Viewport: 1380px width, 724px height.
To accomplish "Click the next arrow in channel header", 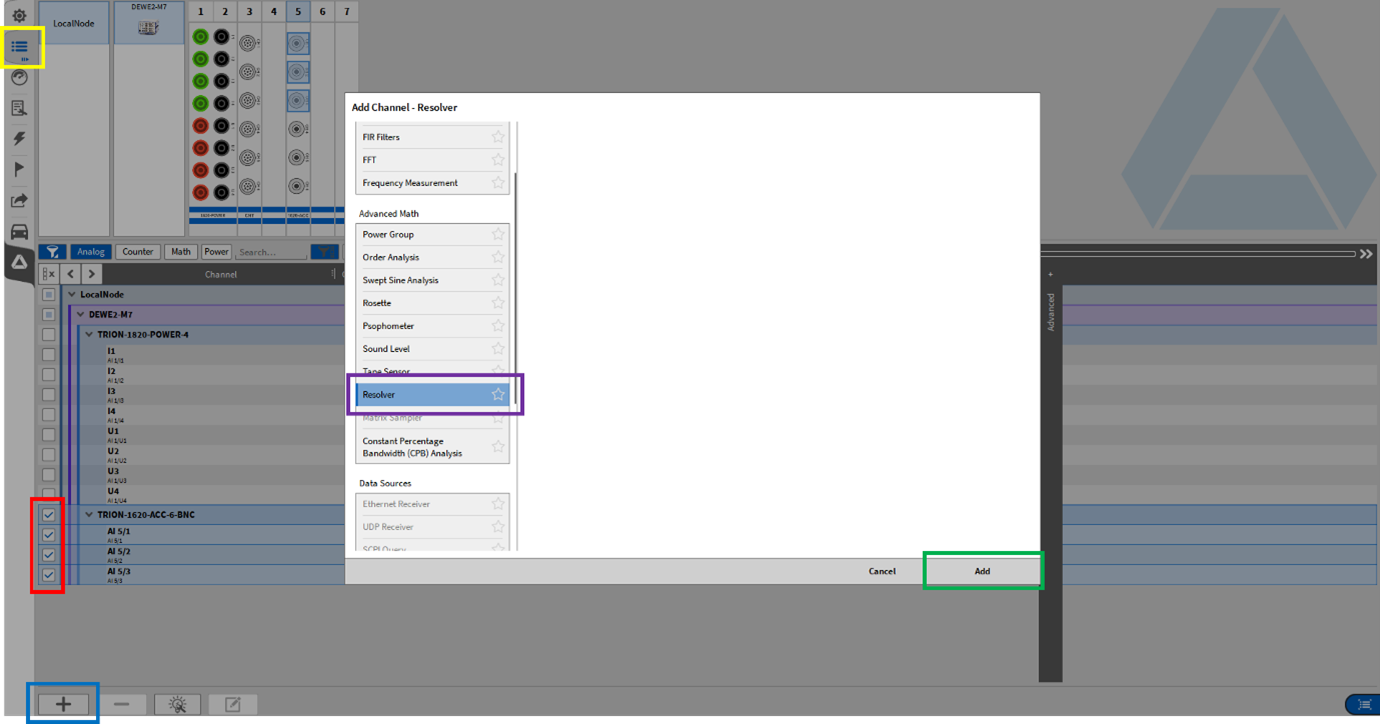I will (x=91, y=274).
